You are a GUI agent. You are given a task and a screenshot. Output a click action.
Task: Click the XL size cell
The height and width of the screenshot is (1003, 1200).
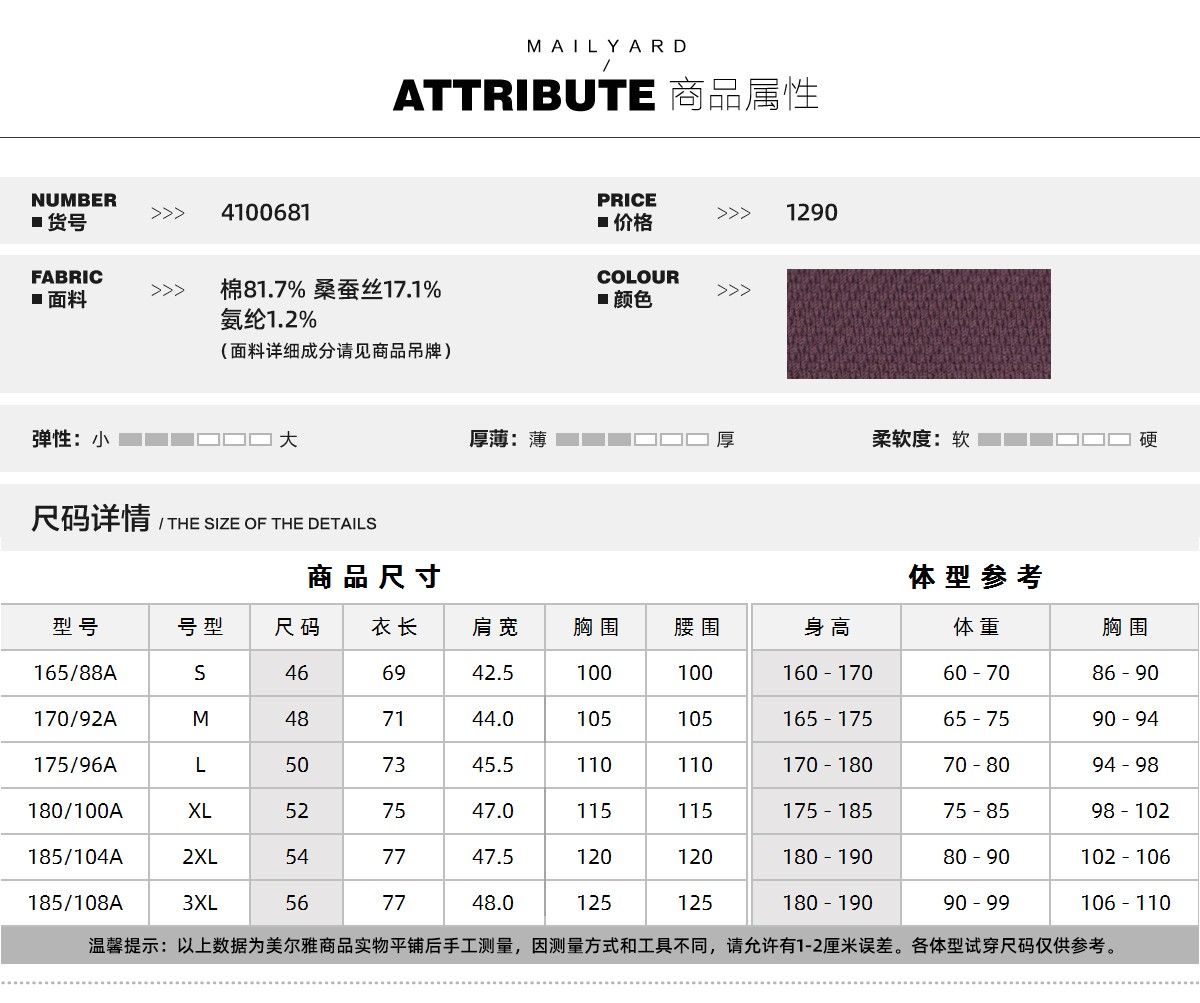[200, 811]
